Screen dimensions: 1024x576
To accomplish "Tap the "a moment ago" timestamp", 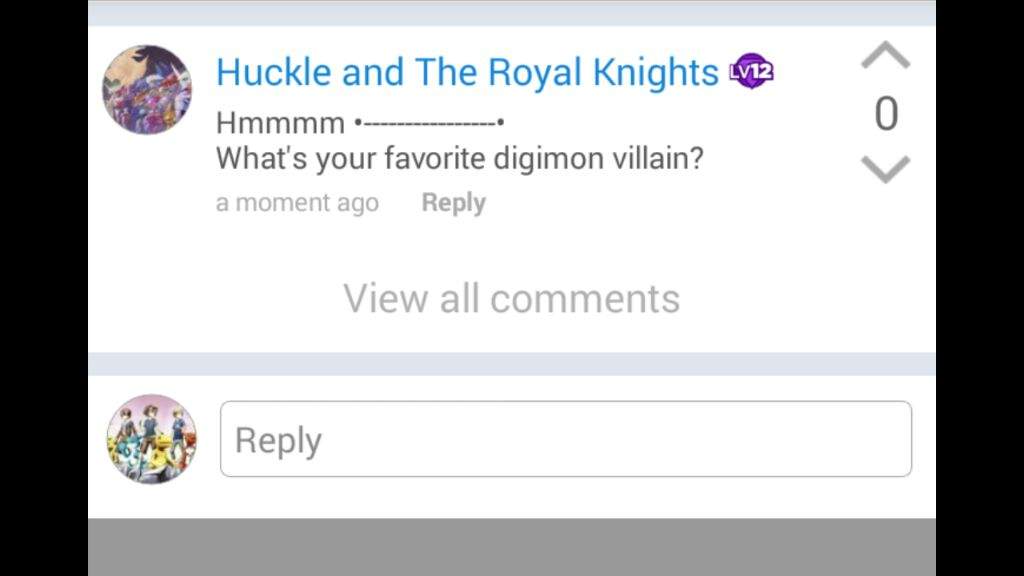I will click(x=297, y=202).
